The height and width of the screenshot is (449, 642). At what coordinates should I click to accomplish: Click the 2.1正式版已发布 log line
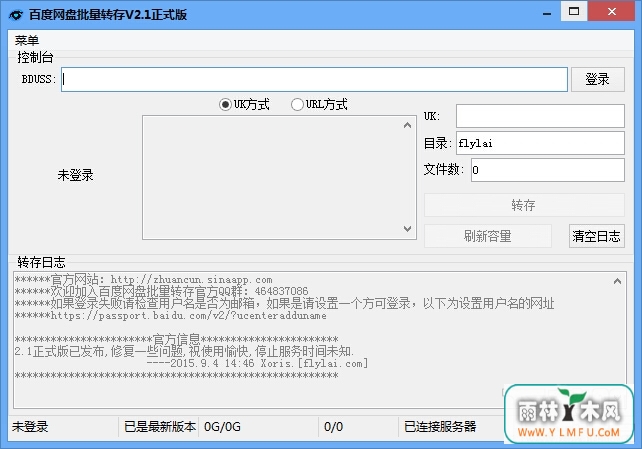point(184,351)
